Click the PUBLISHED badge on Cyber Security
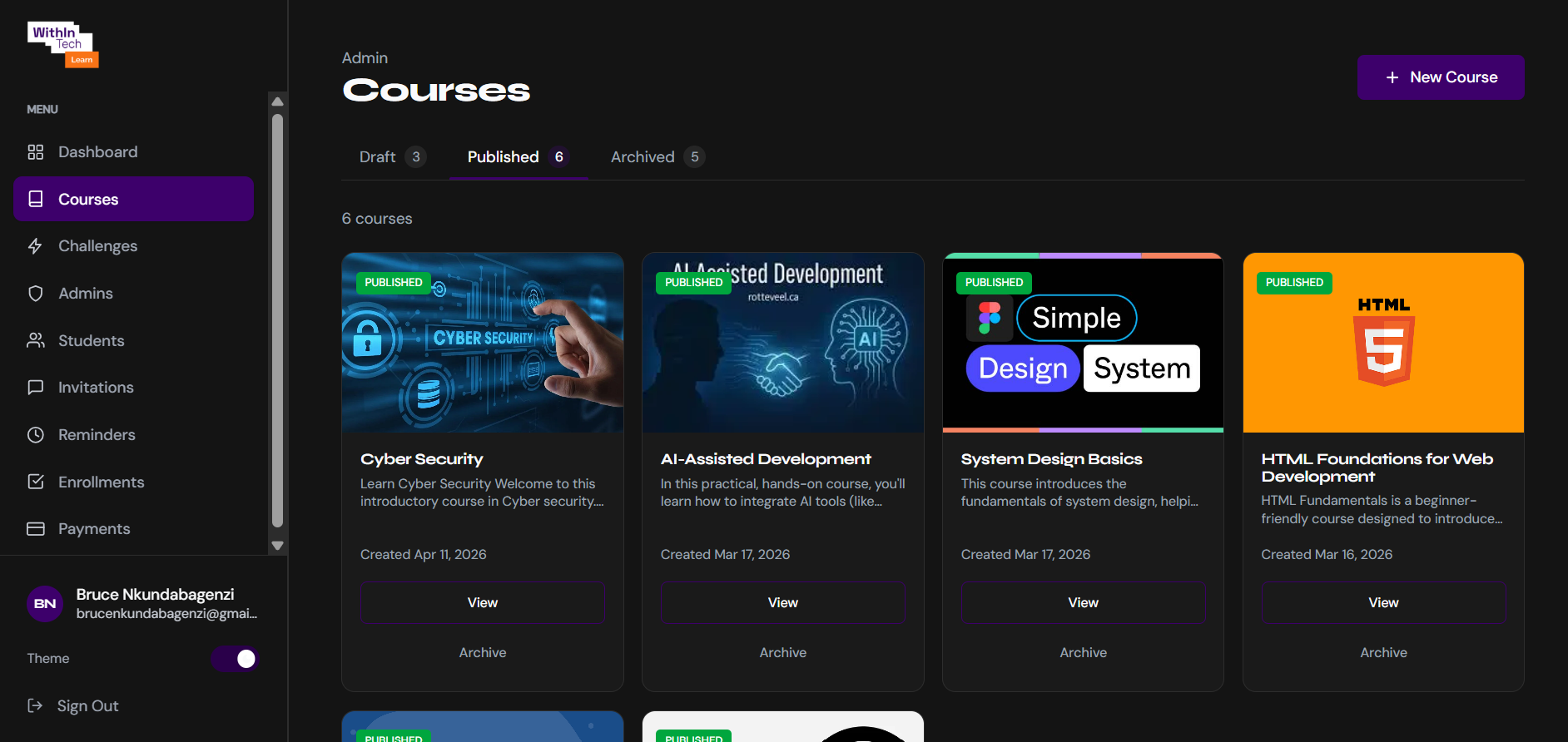This screenshot has height=742, width=1568. coord(394,283)
